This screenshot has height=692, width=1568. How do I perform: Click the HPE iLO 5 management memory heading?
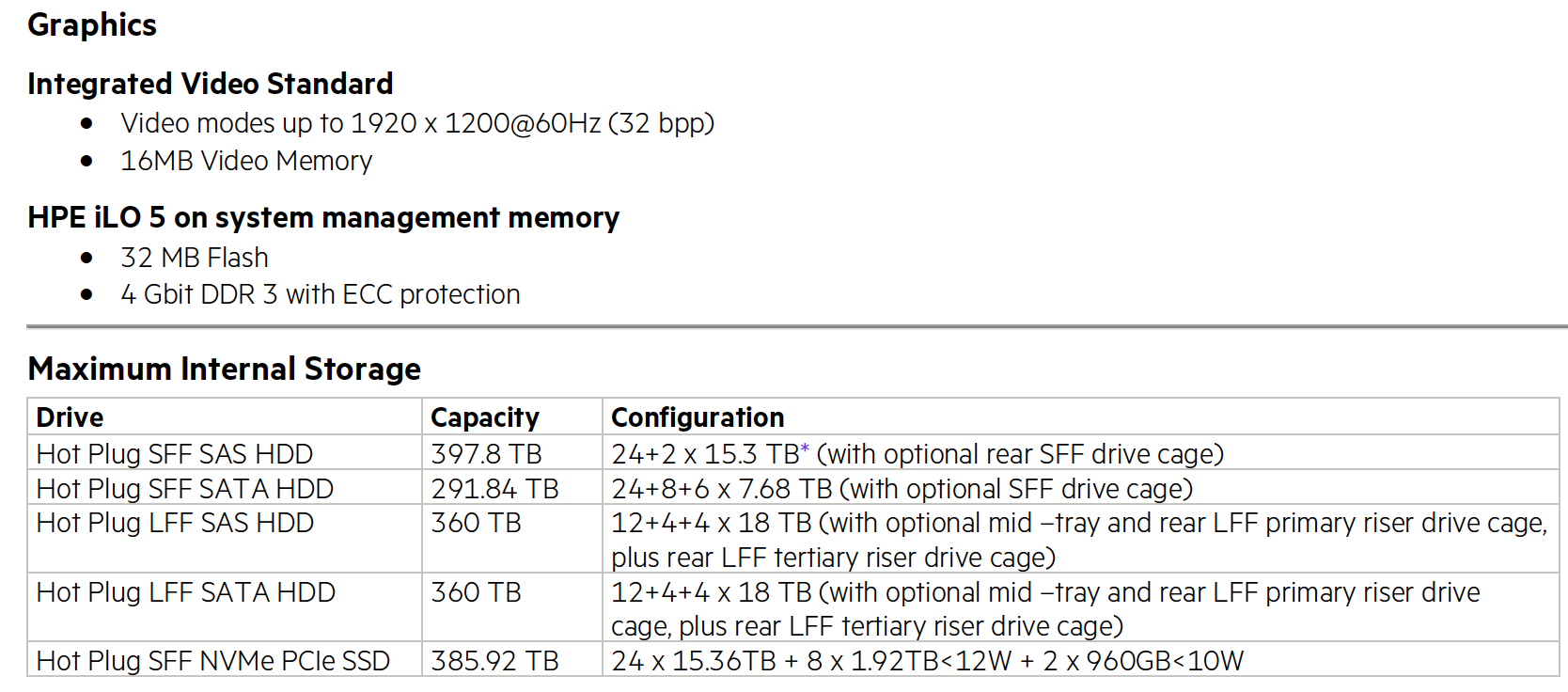323,217
